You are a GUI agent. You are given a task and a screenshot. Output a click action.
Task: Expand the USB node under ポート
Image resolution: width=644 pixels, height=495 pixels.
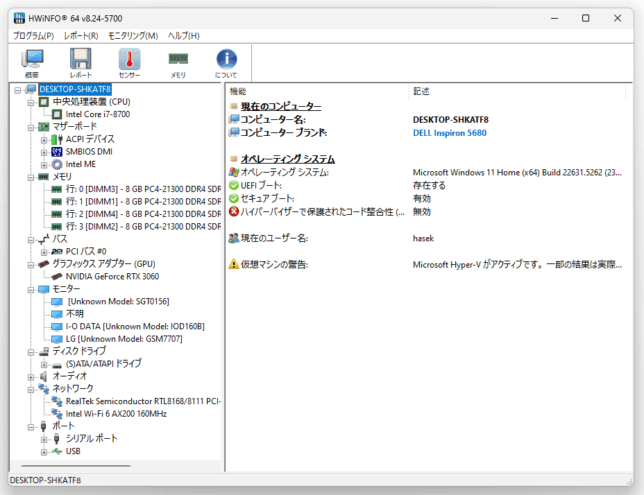(x=44, y=451)
